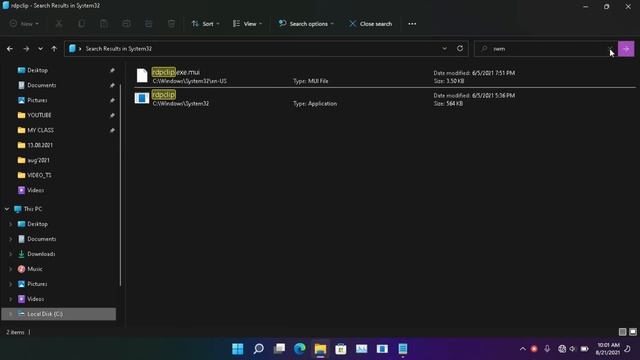Refresh the search results
The image size is (640, 360).
(x=460, y=49)
